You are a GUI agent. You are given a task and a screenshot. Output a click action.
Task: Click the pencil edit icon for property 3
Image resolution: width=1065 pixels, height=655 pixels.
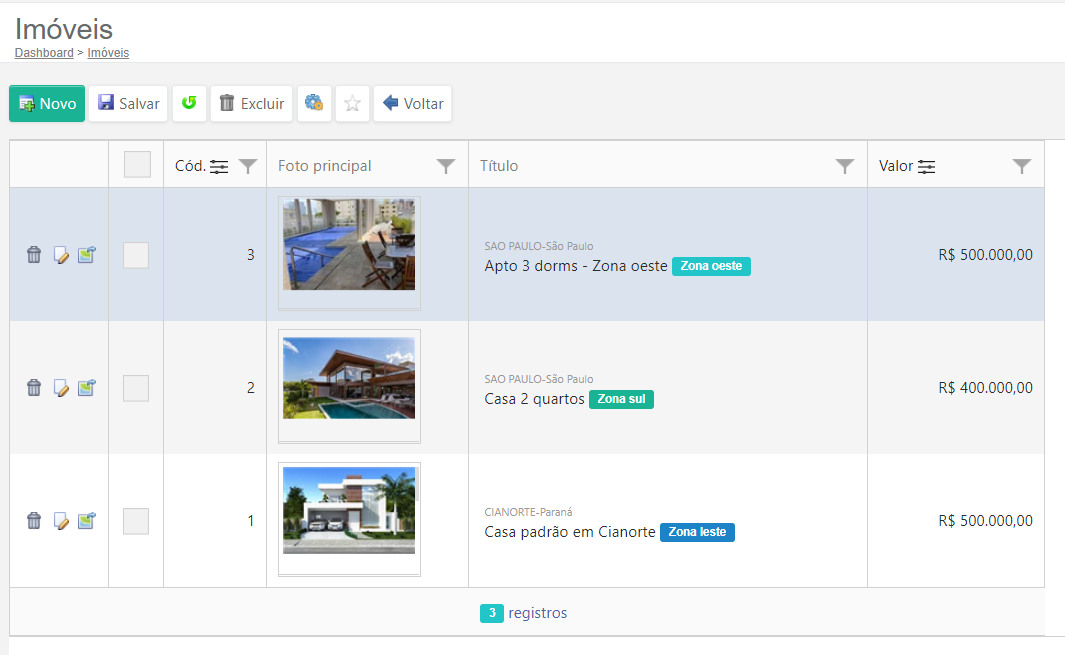click(61, 255)
